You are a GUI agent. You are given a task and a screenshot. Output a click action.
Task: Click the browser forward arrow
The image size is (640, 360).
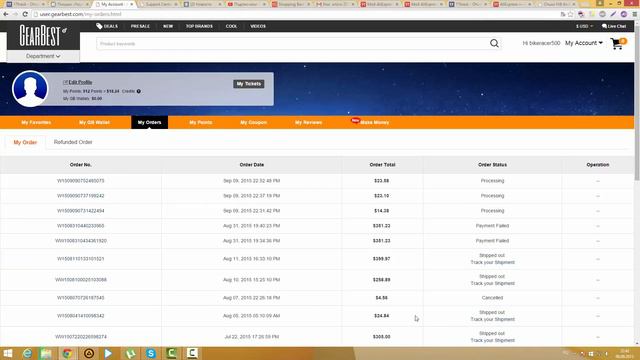pos(15,14)
